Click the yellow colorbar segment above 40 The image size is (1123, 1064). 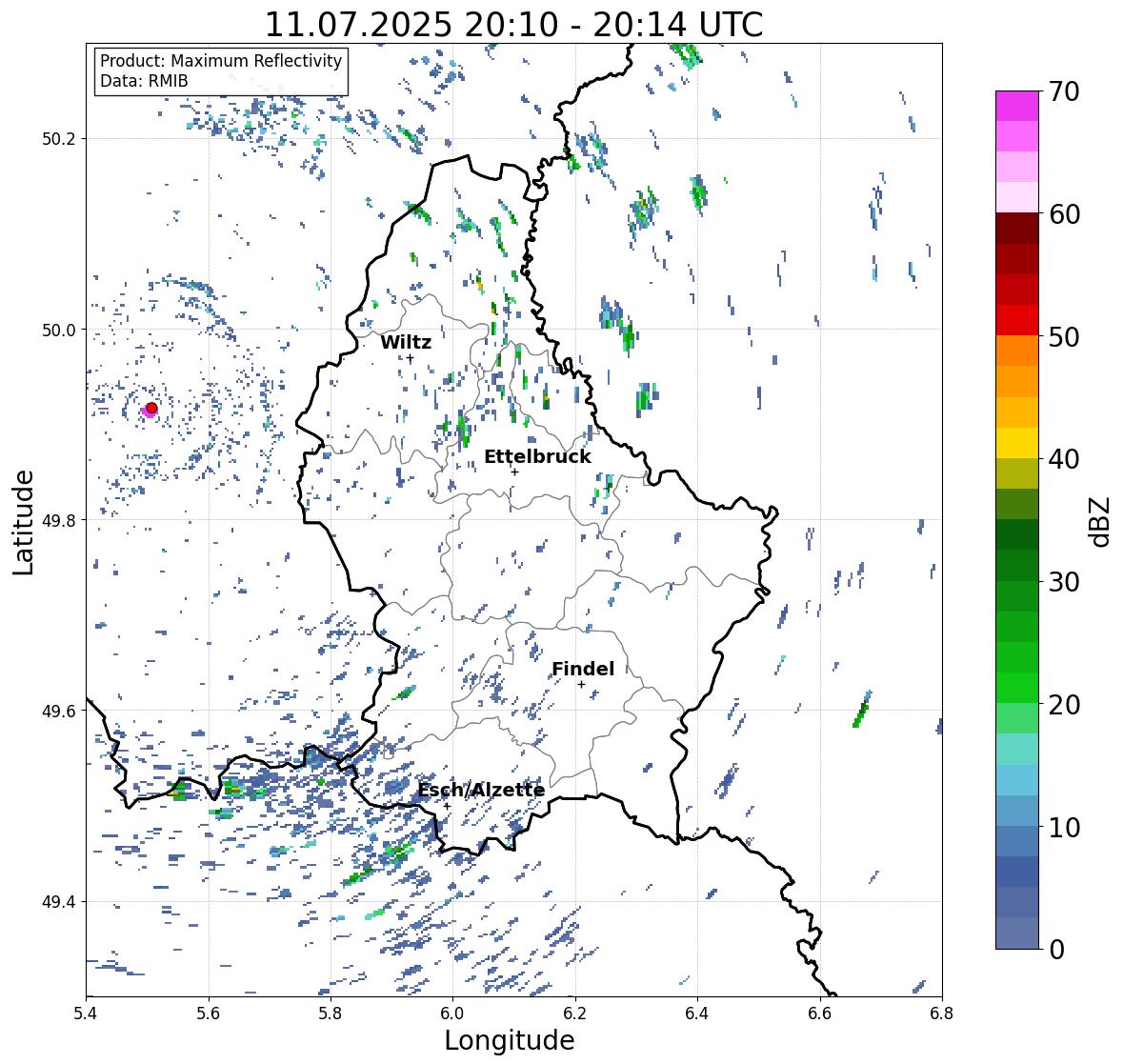point(1017,443)
